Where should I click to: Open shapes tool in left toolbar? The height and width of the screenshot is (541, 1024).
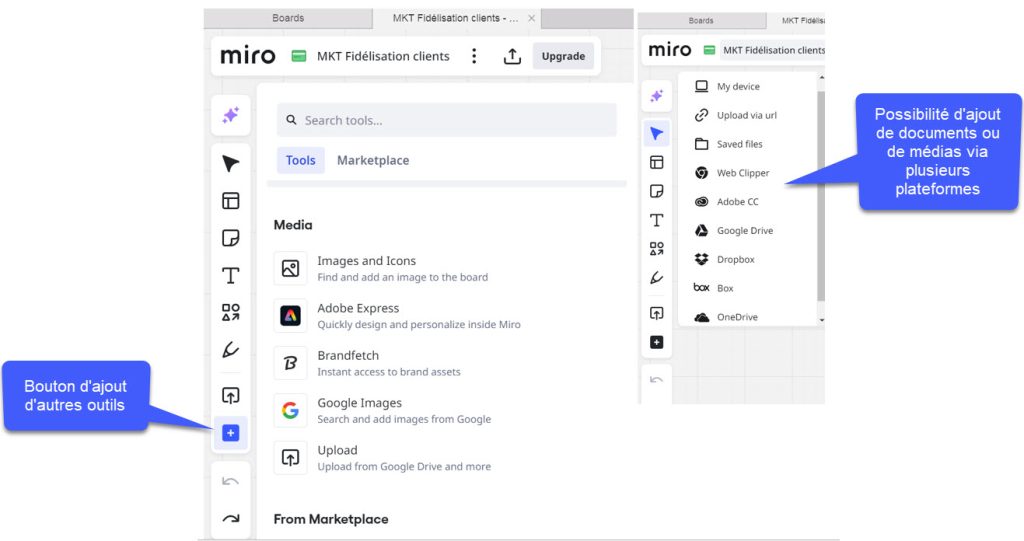(231, 312)
